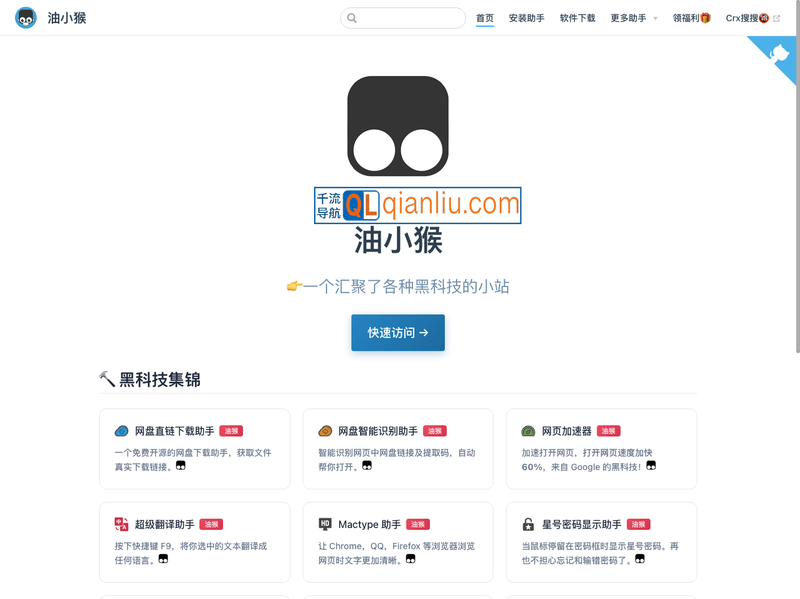This screenshot has width=800, height=599.
Task: Open 安装助手 in the navigation bar
Action: [x=526, y=18]
